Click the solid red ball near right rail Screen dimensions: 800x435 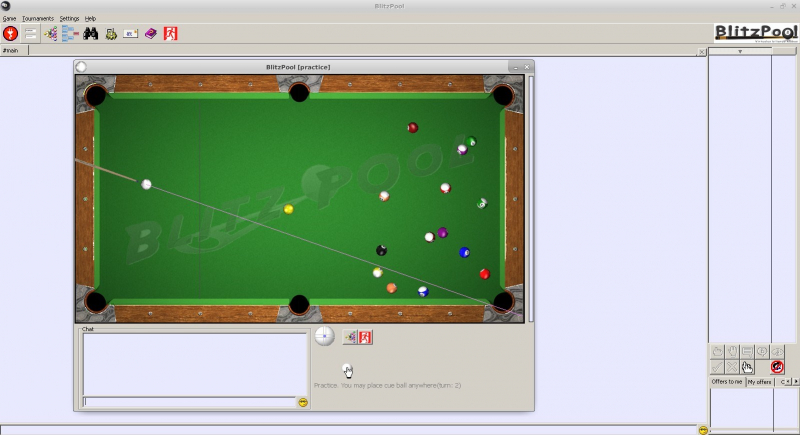[x=485, y=274]
